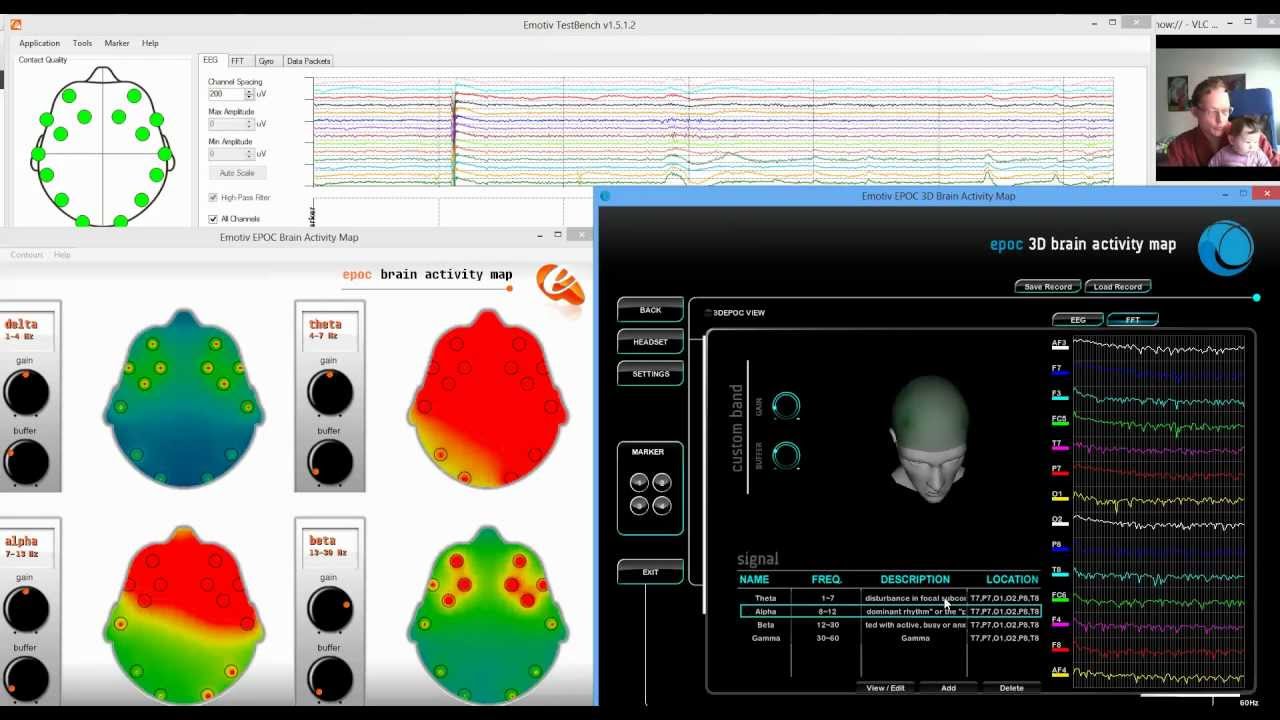Click the 3D head model

pos(930,438)
